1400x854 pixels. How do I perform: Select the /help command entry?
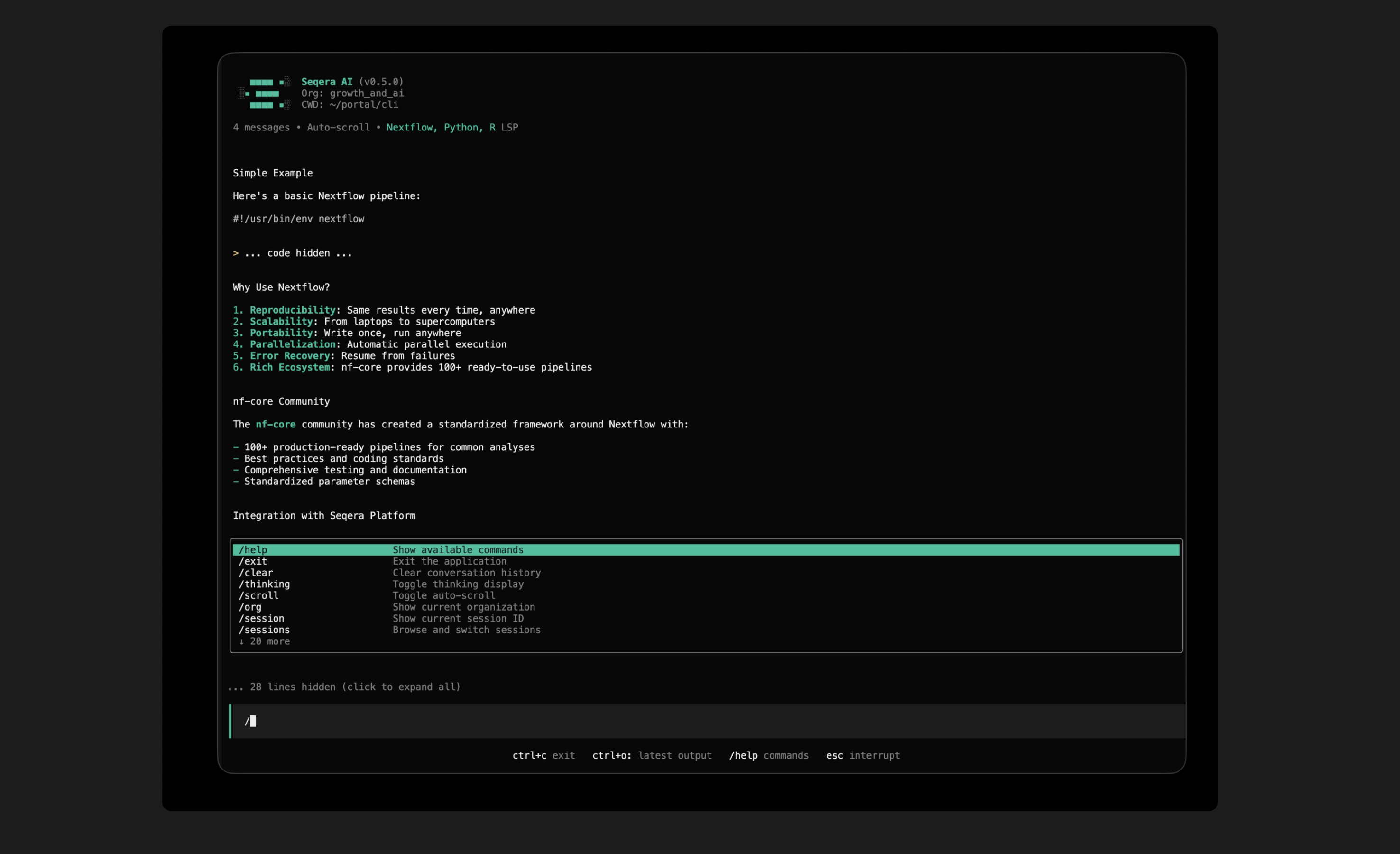pos(706,550)
